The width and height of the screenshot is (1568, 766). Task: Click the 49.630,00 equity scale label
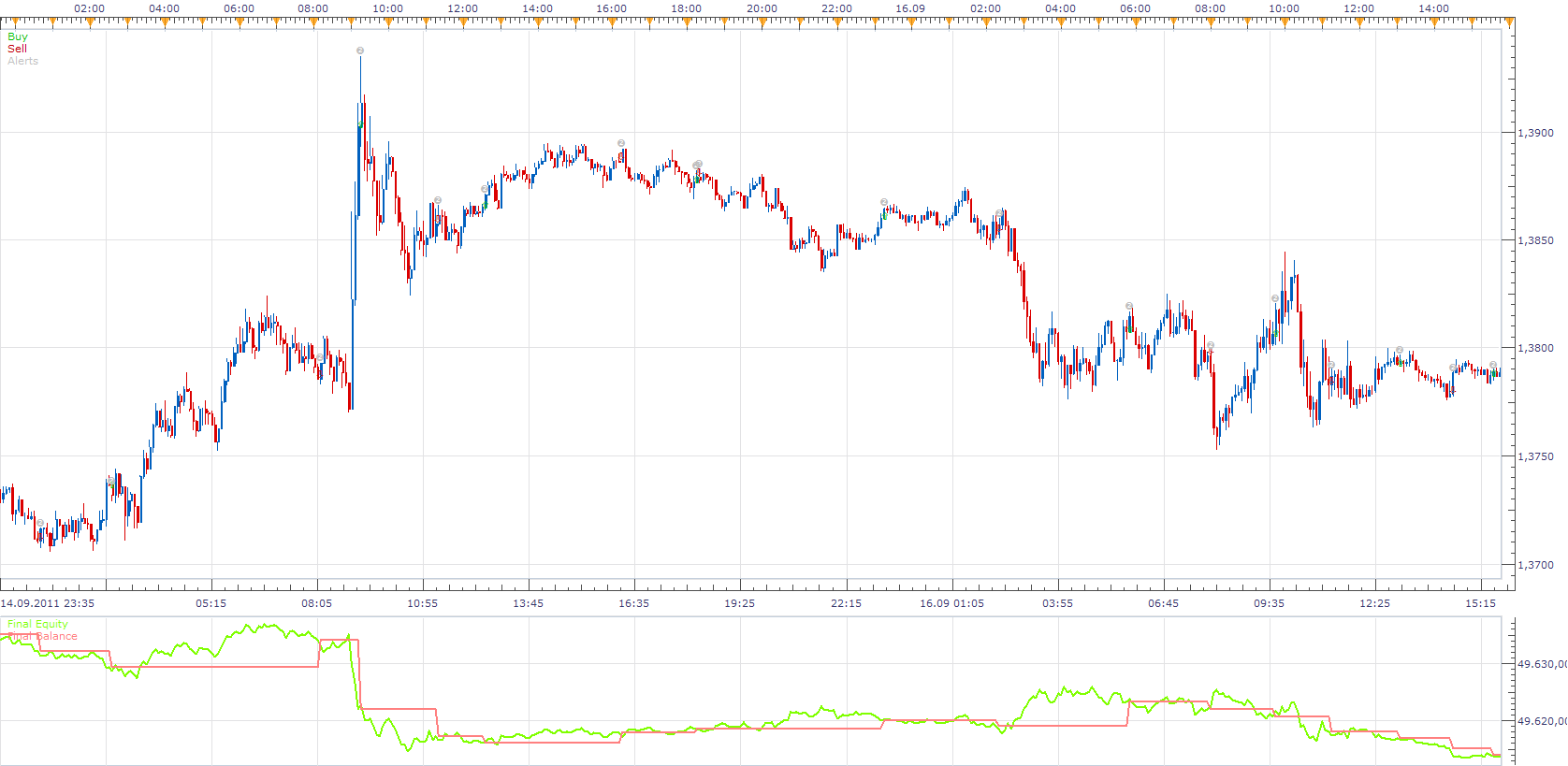pos(1542,664)
